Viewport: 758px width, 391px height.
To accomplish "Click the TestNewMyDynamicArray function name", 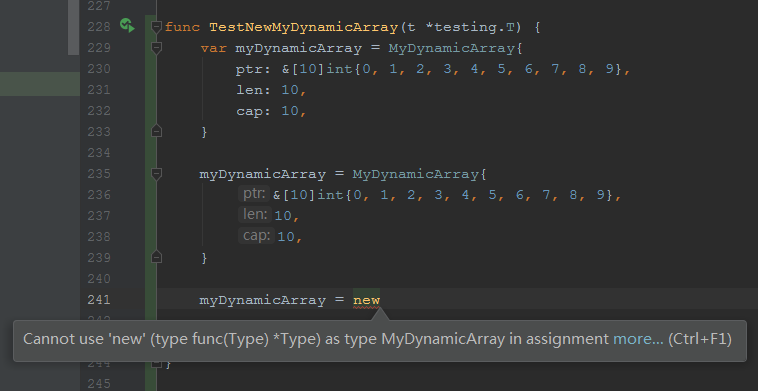I will 303,27.
